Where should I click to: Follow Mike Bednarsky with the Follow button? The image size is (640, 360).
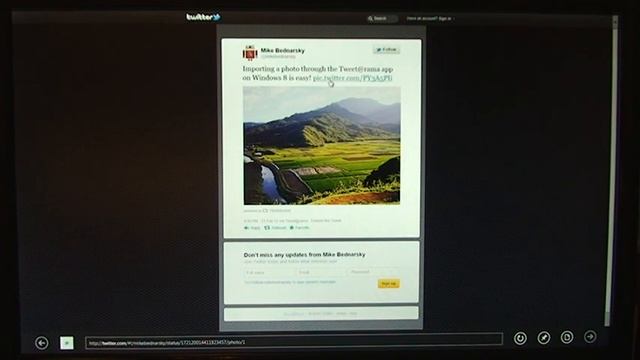click(386, 50)
